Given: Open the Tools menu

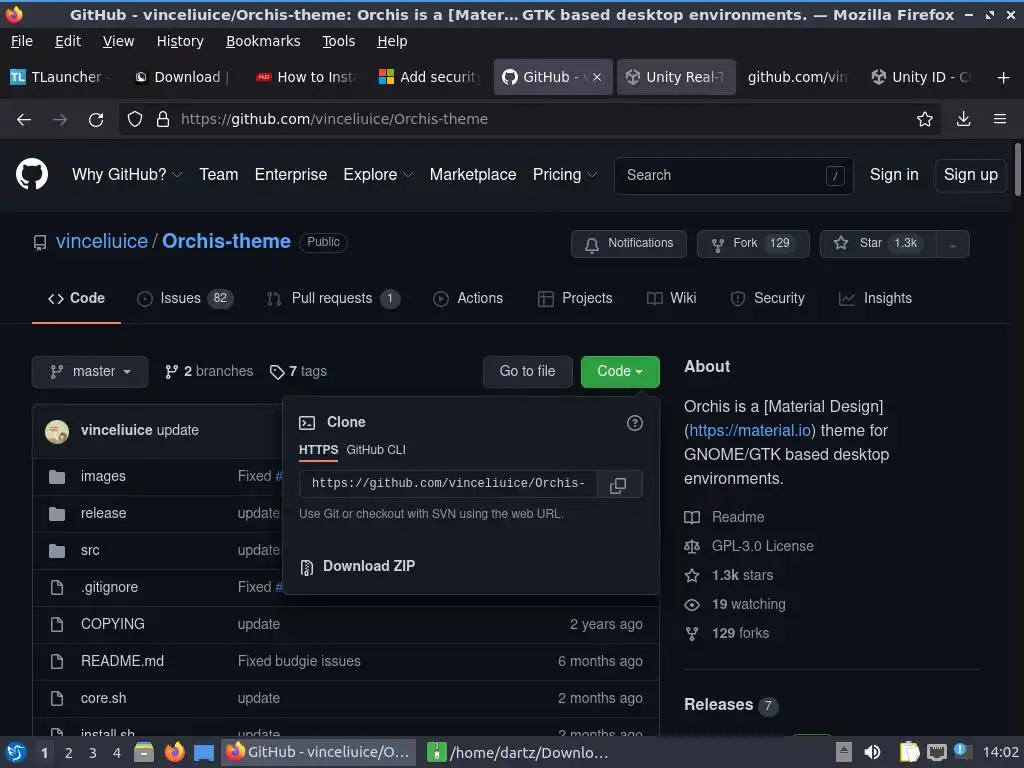Looking at the screenshot, I should [x=338, y=41].
